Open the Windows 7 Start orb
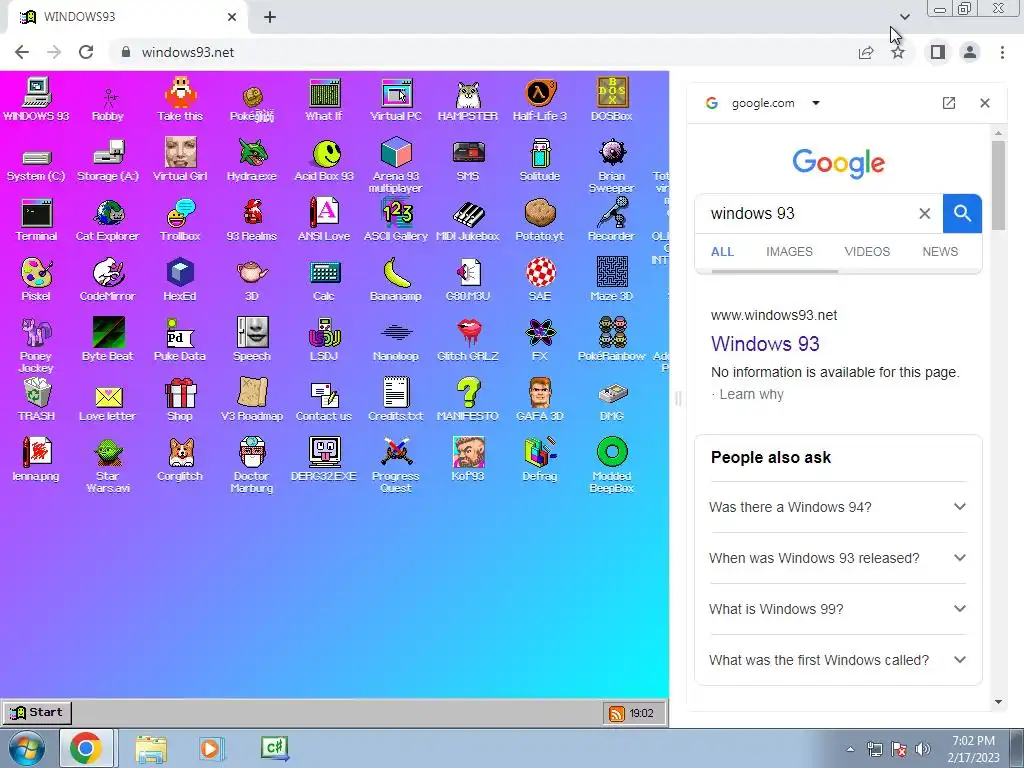 27,748
